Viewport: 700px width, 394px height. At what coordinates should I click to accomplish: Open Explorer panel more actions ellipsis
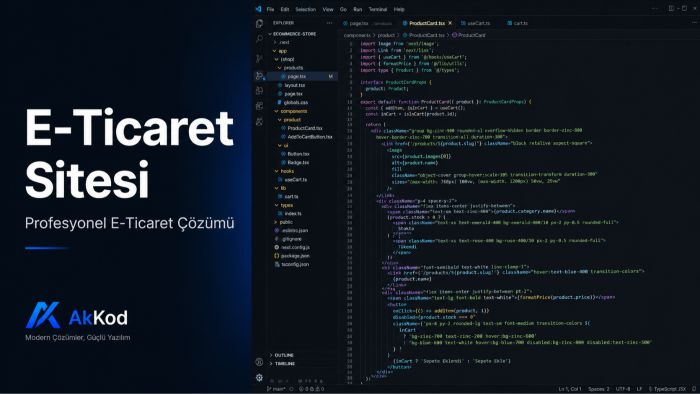(x=329, y=23)
